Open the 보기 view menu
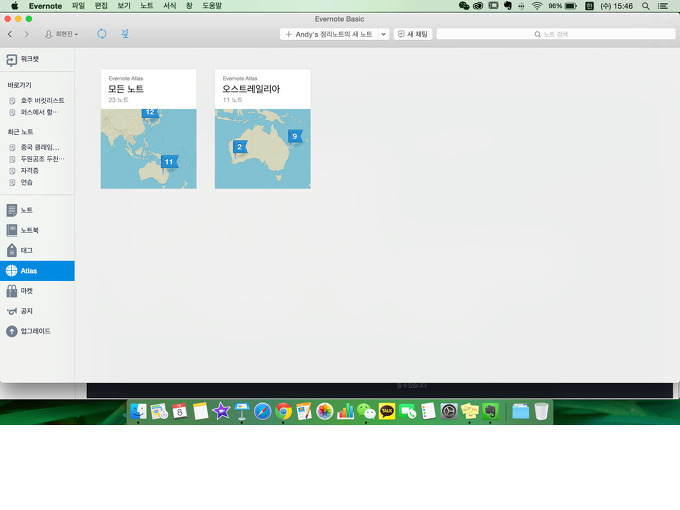This screenshot has height=510, width=680. click(x=124, y=6)
